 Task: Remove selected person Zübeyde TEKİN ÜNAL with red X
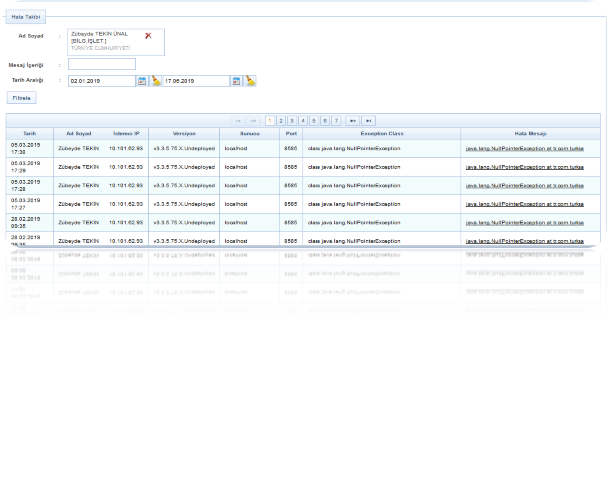(148, 35)
